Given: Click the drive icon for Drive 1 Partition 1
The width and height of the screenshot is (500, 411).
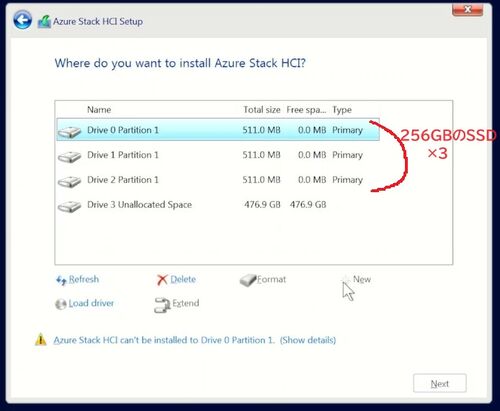Looking at the screenshot, I should [x=69, y=157].
